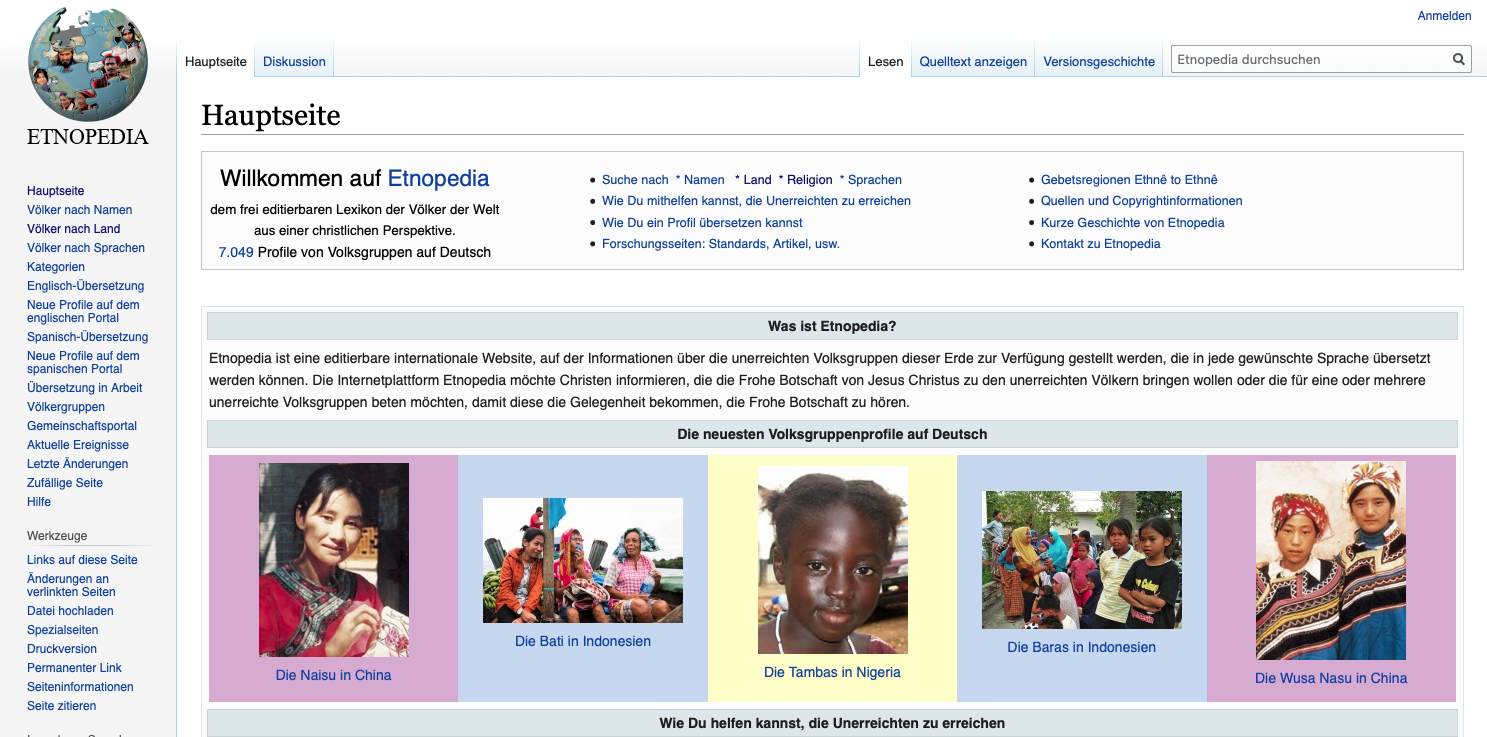Click the Sprachen search link in welcome box

(x=875, y=180)
